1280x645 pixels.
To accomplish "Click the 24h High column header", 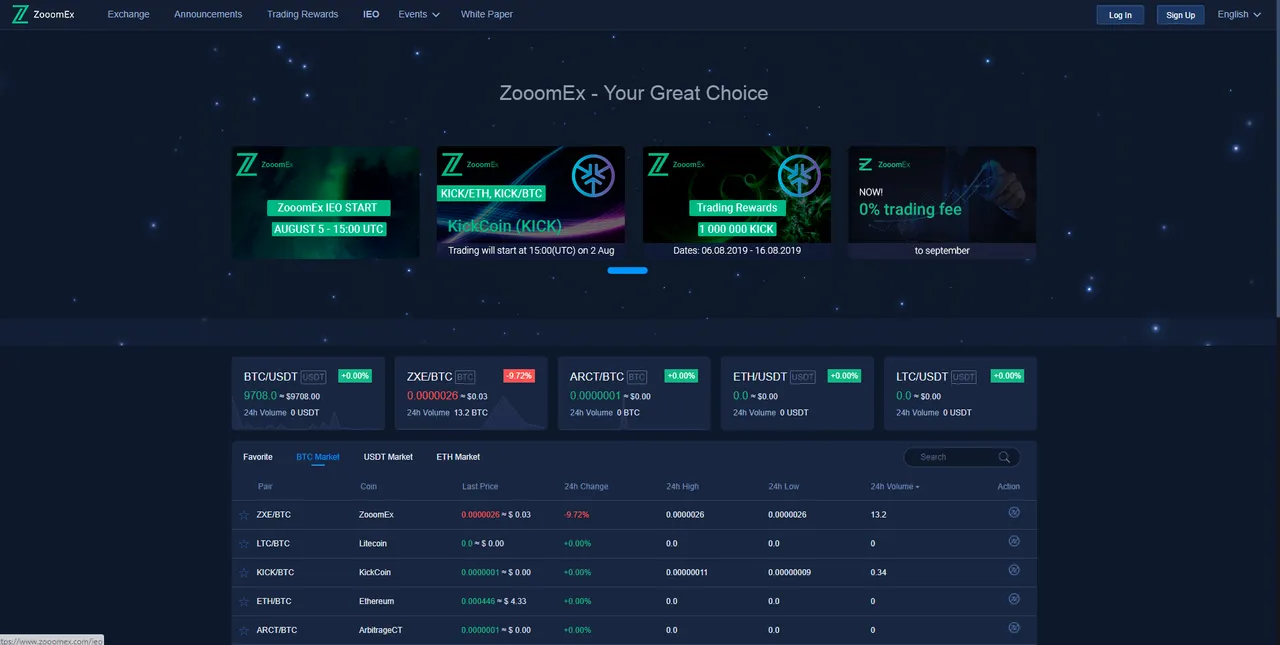I will (x=683, y=487).
